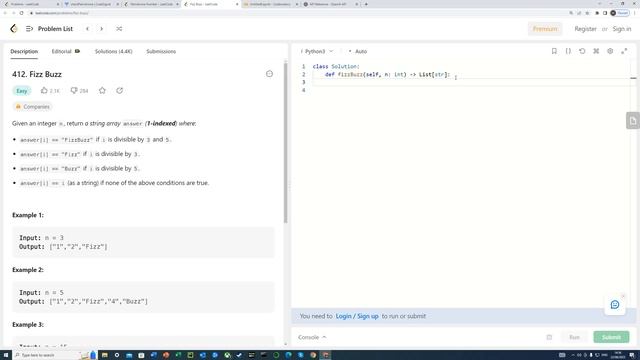Open the Solutions (4.4K) tab
The image size is (640, 360).
[113, 51]
